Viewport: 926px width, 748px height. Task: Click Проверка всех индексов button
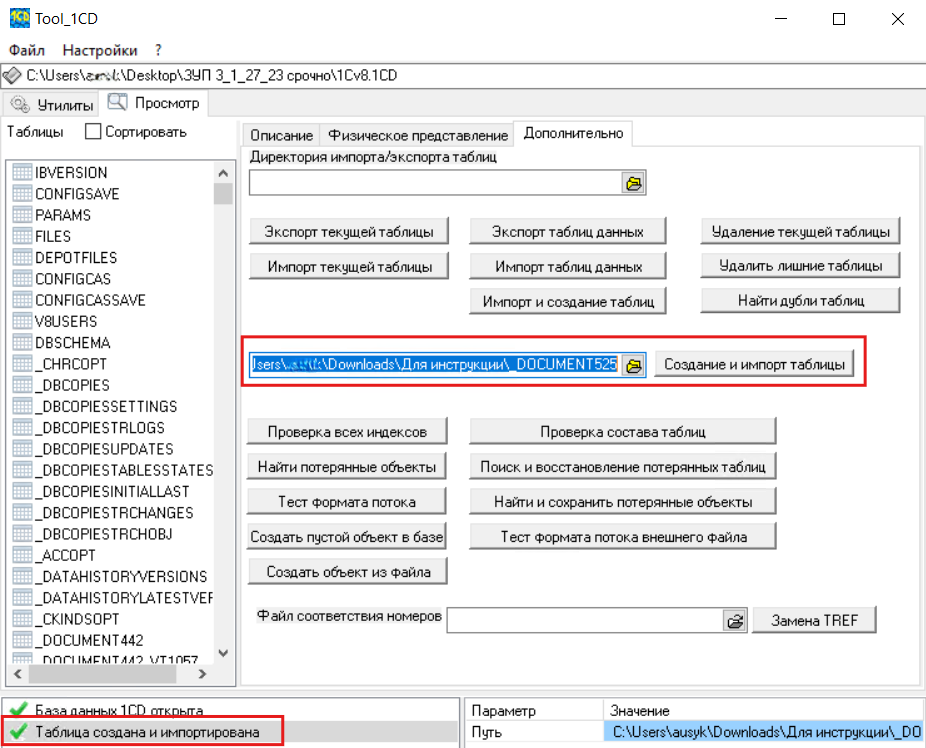click(347, 432)
